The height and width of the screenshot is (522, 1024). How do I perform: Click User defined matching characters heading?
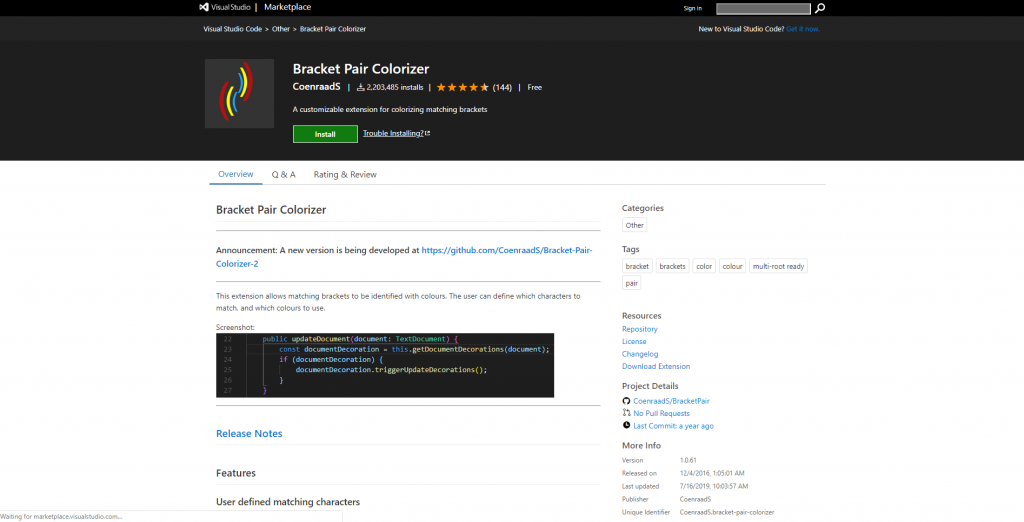(288, 502)
